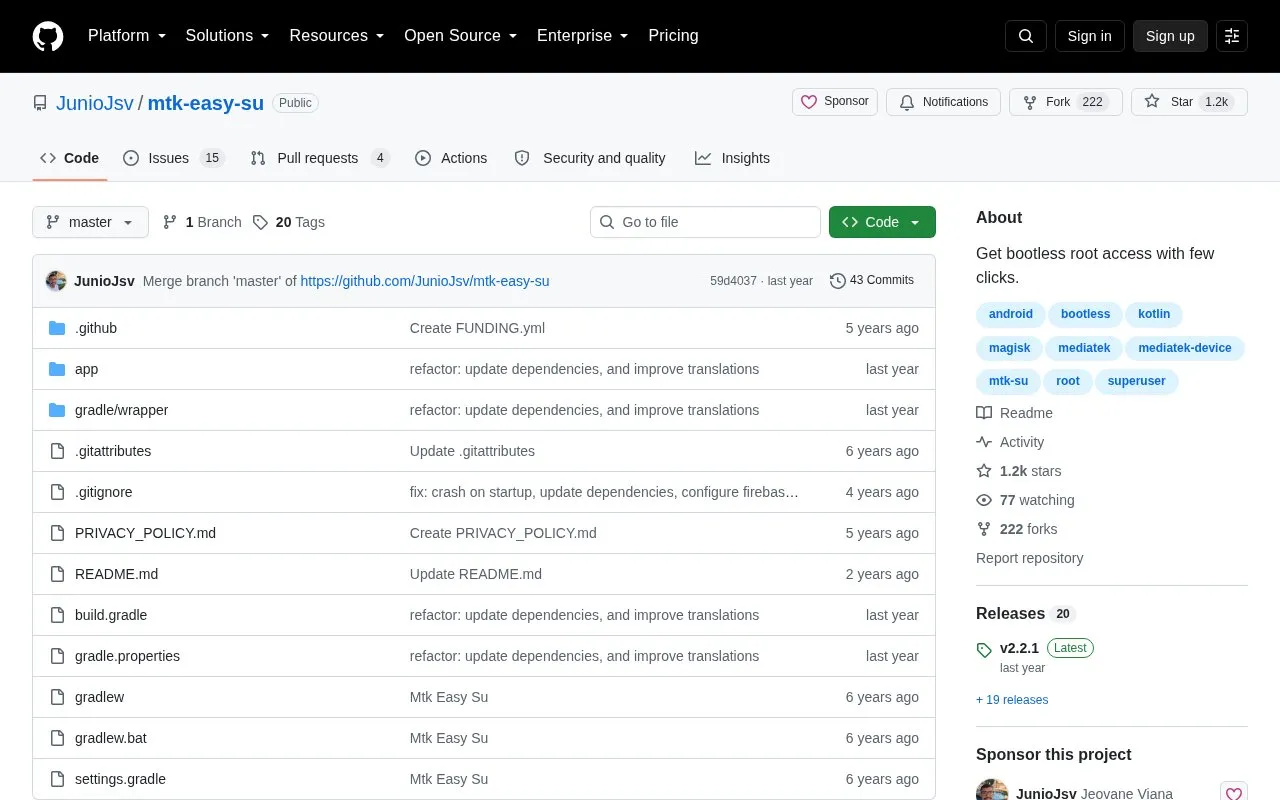Image resolution: width=1280 pixels, height=800 pixels.
Task: Open search with the magnifier icon
Action: 1026,36
